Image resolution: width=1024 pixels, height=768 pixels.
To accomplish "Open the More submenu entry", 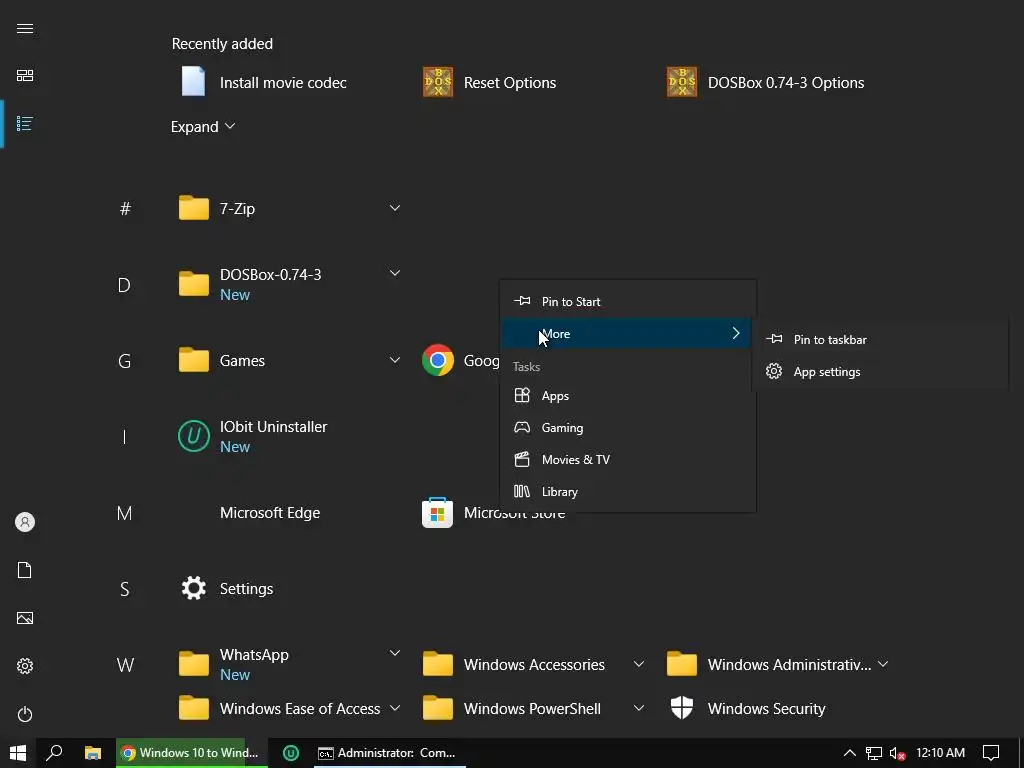I will 628,333.
